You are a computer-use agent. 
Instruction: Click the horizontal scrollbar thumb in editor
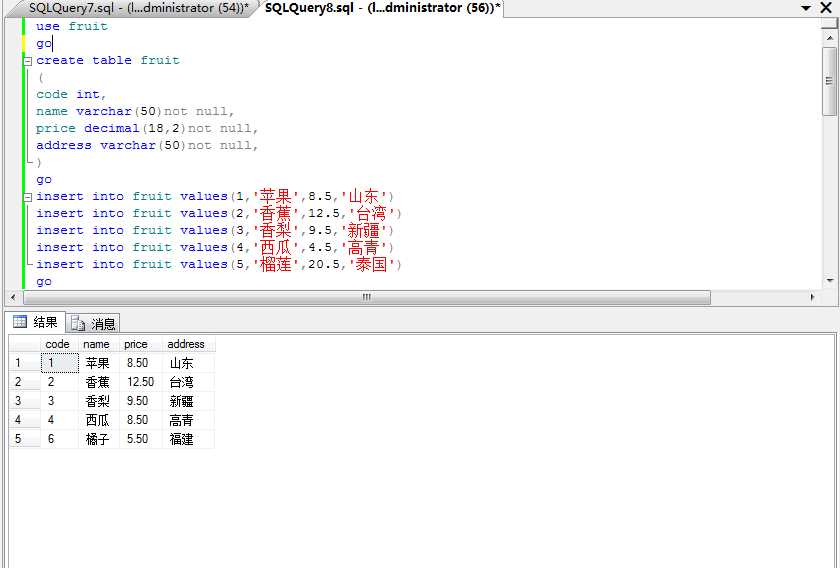click(367, 297)
